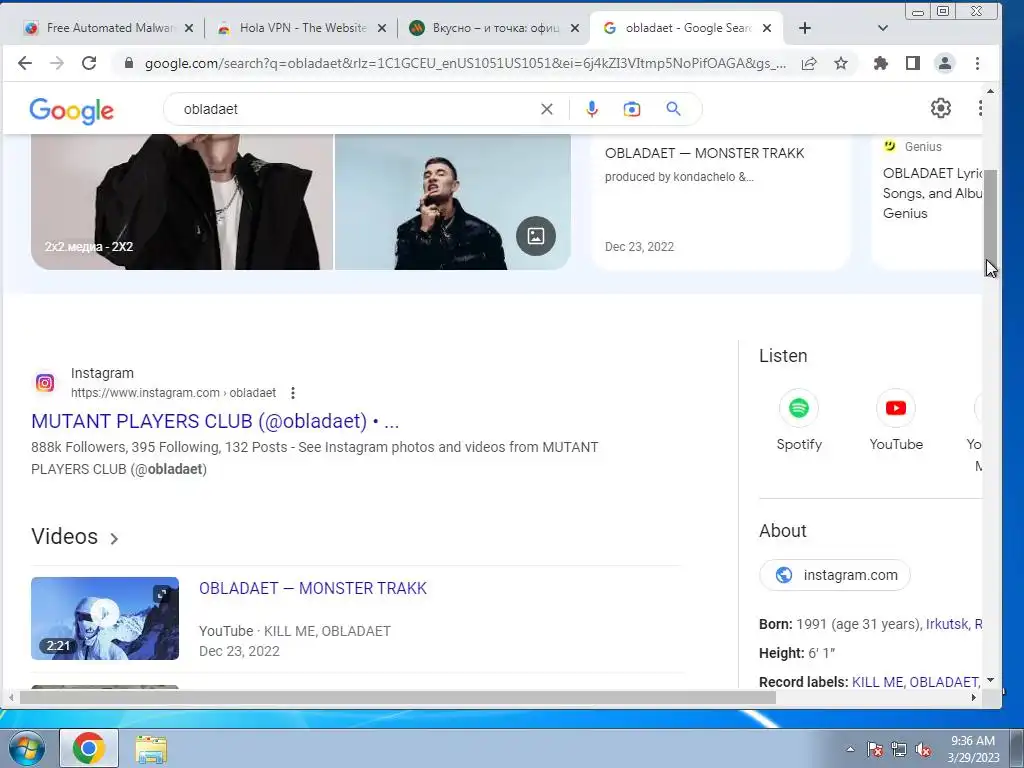Click the forward navigation arrow
1024x768 pixels.
tap(57, 63)
